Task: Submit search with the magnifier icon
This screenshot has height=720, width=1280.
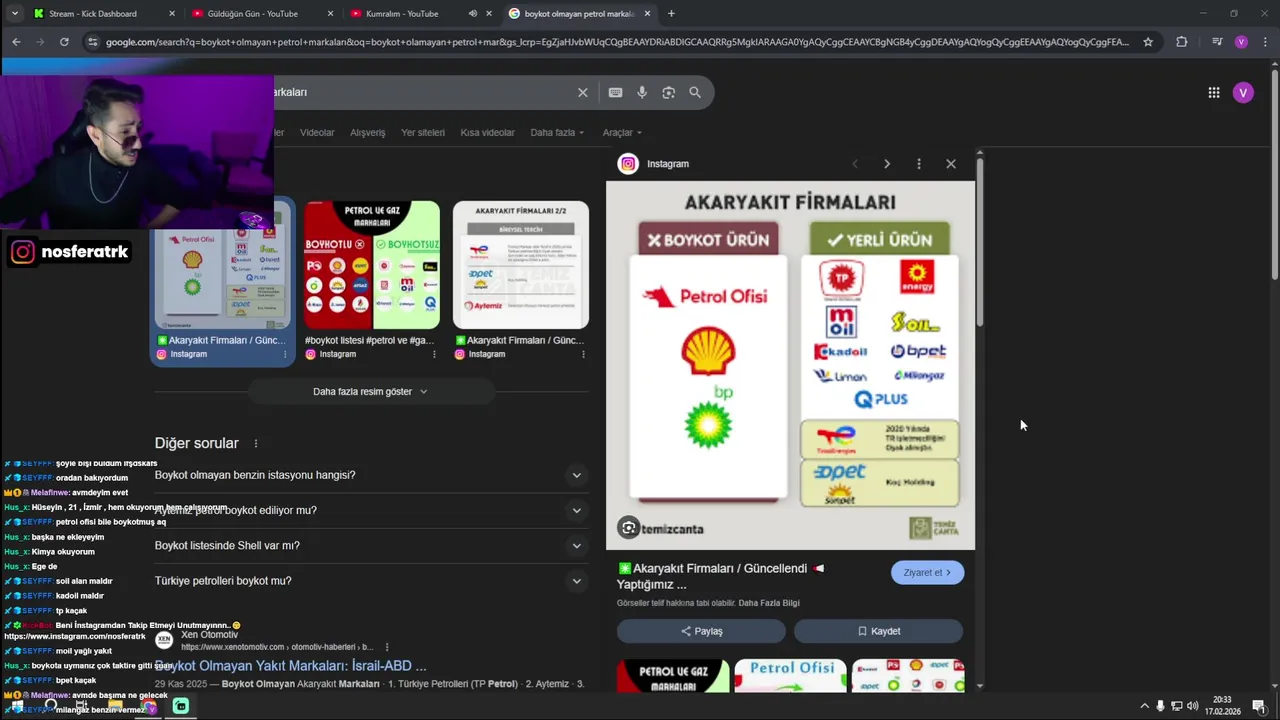Action: coord(695,92)
